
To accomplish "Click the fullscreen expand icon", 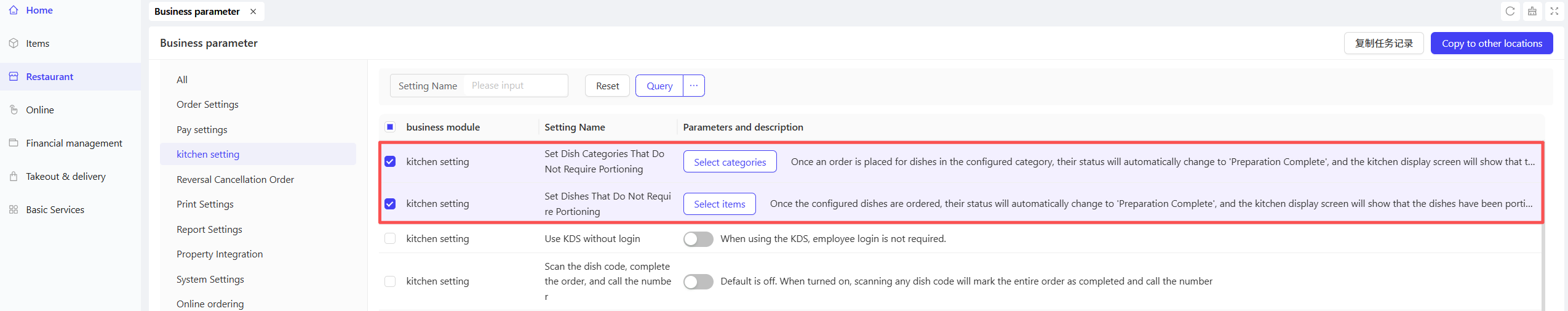I will 1554,11.
